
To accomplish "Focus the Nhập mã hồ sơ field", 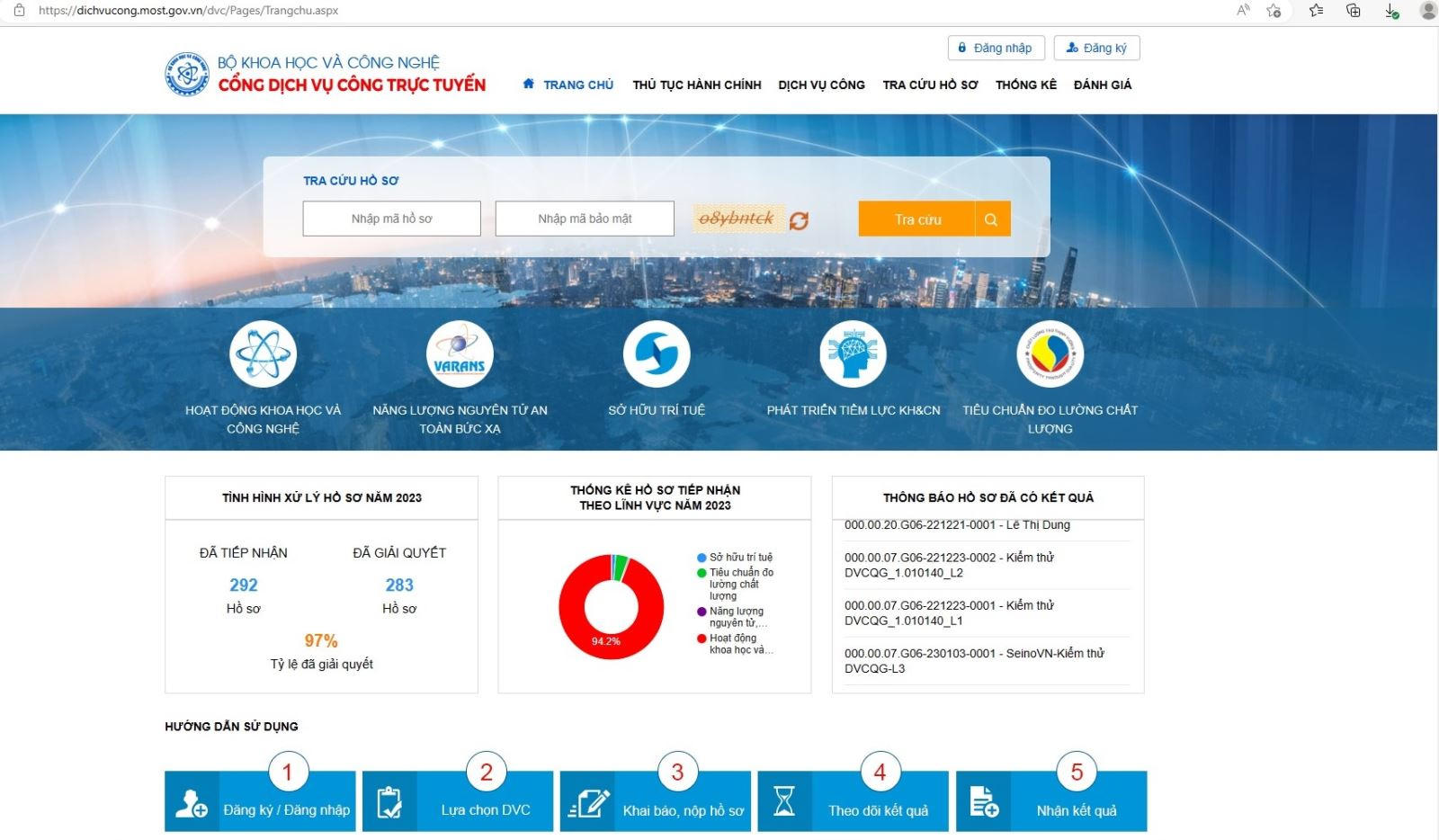I will [391, 219].
